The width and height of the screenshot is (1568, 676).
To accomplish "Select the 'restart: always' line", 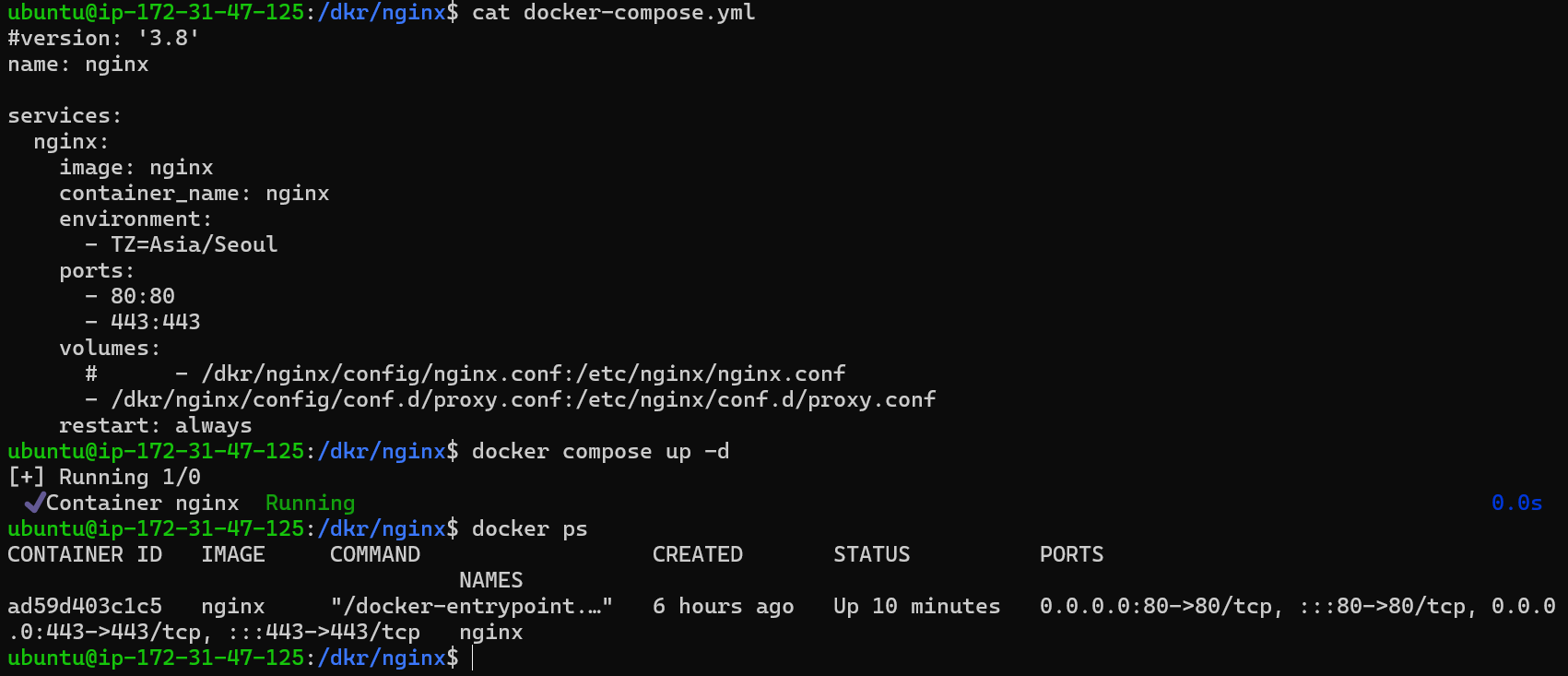I will tap(156, 426).
